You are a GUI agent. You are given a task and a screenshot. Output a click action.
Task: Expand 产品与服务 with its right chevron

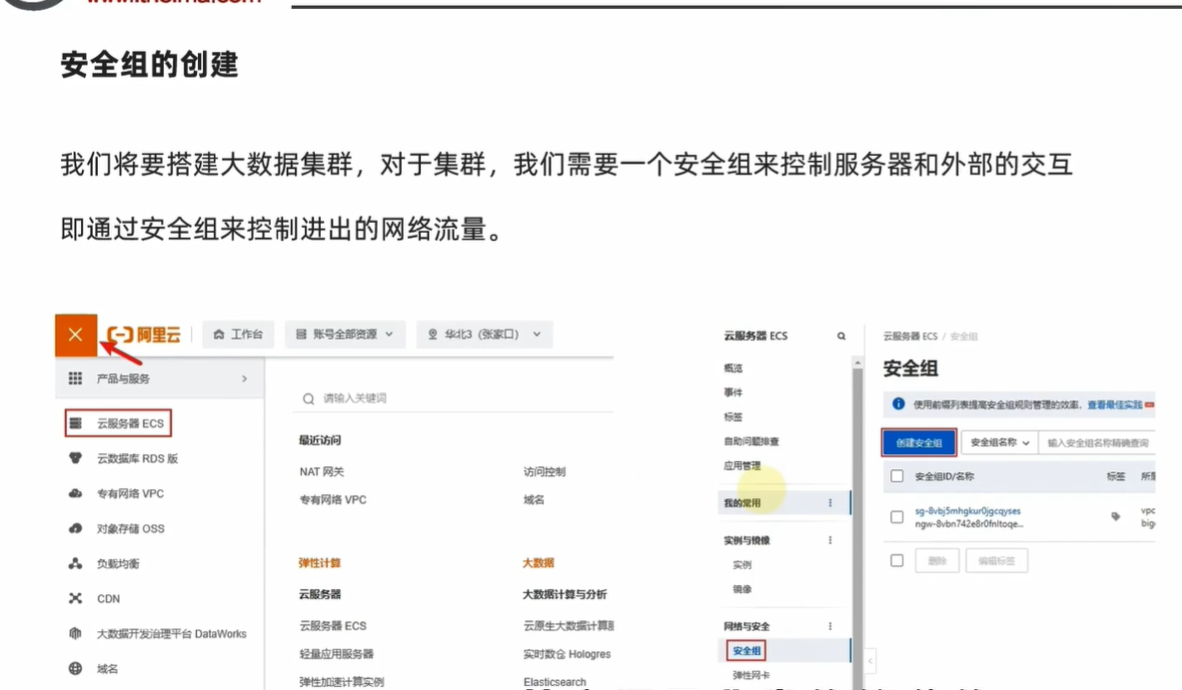244,379
